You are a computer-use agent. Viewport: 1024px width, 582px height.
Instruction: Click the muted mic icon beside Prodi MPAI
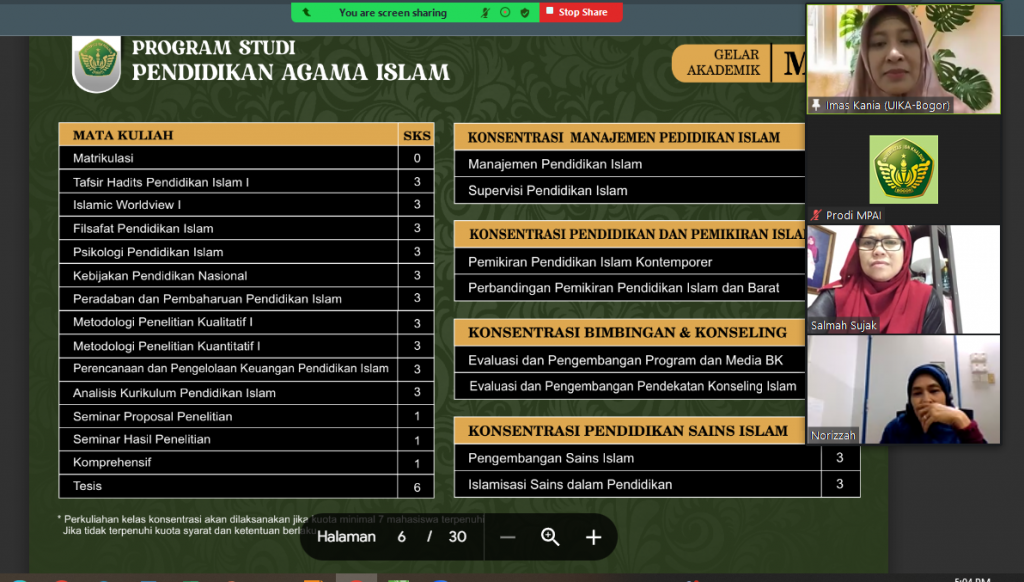(x=816, y=215)
